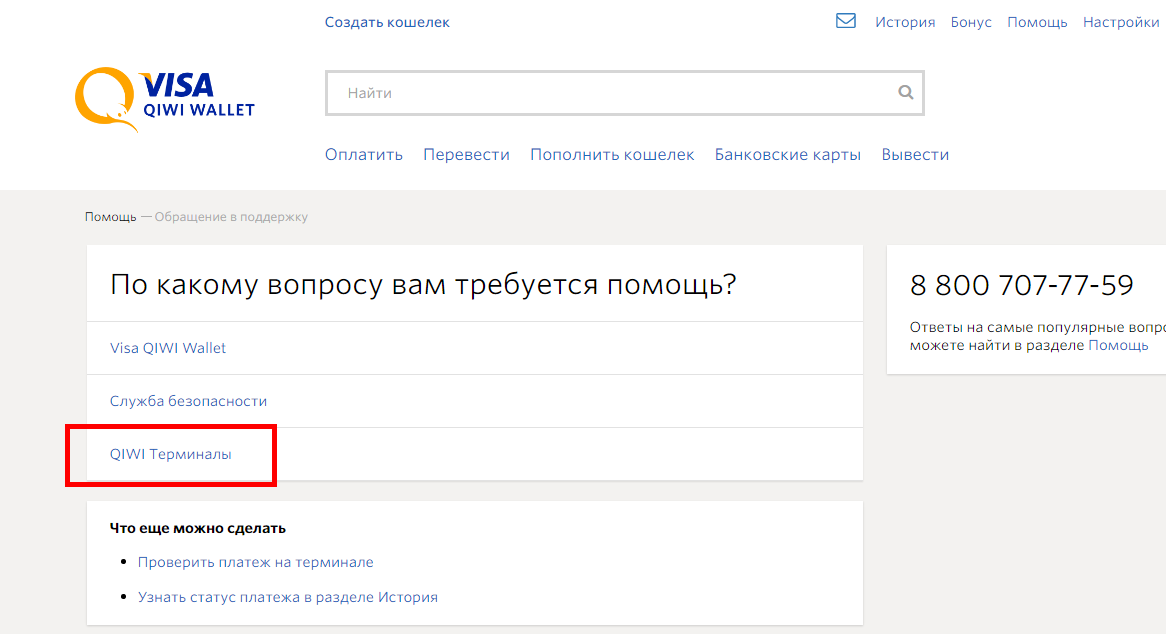Screen dimensions: 1166x634
Task: Open Бонус in the top menu
Action: [x=971, y=22]
